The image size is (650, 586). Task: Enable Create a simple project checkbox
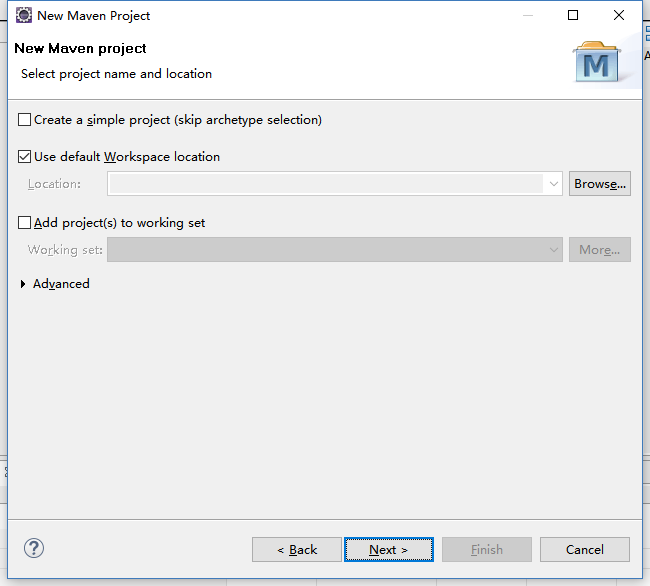tap(24, 120)
